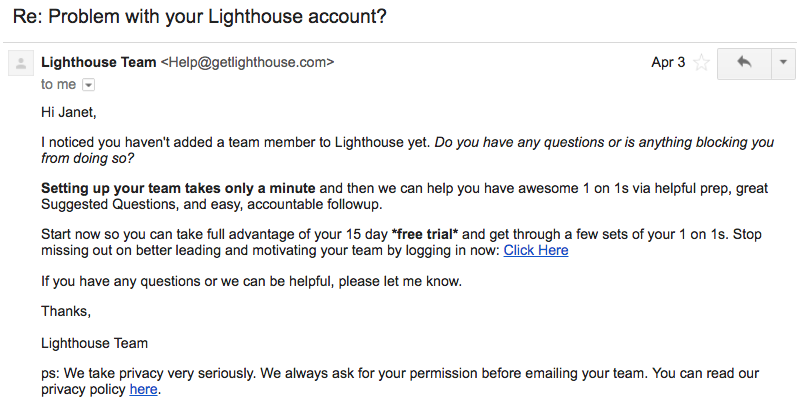Click the bold '*free trial*' text

[x=425, y=234]
